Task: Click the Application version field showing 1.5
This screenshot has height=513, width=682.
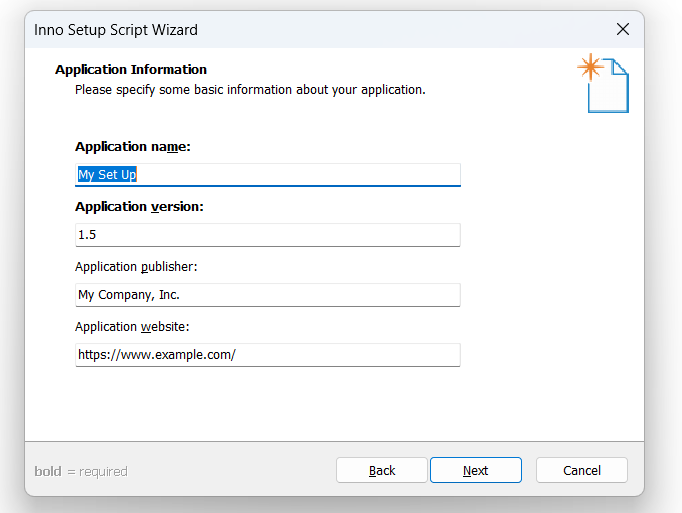Action: click(267, 235)
